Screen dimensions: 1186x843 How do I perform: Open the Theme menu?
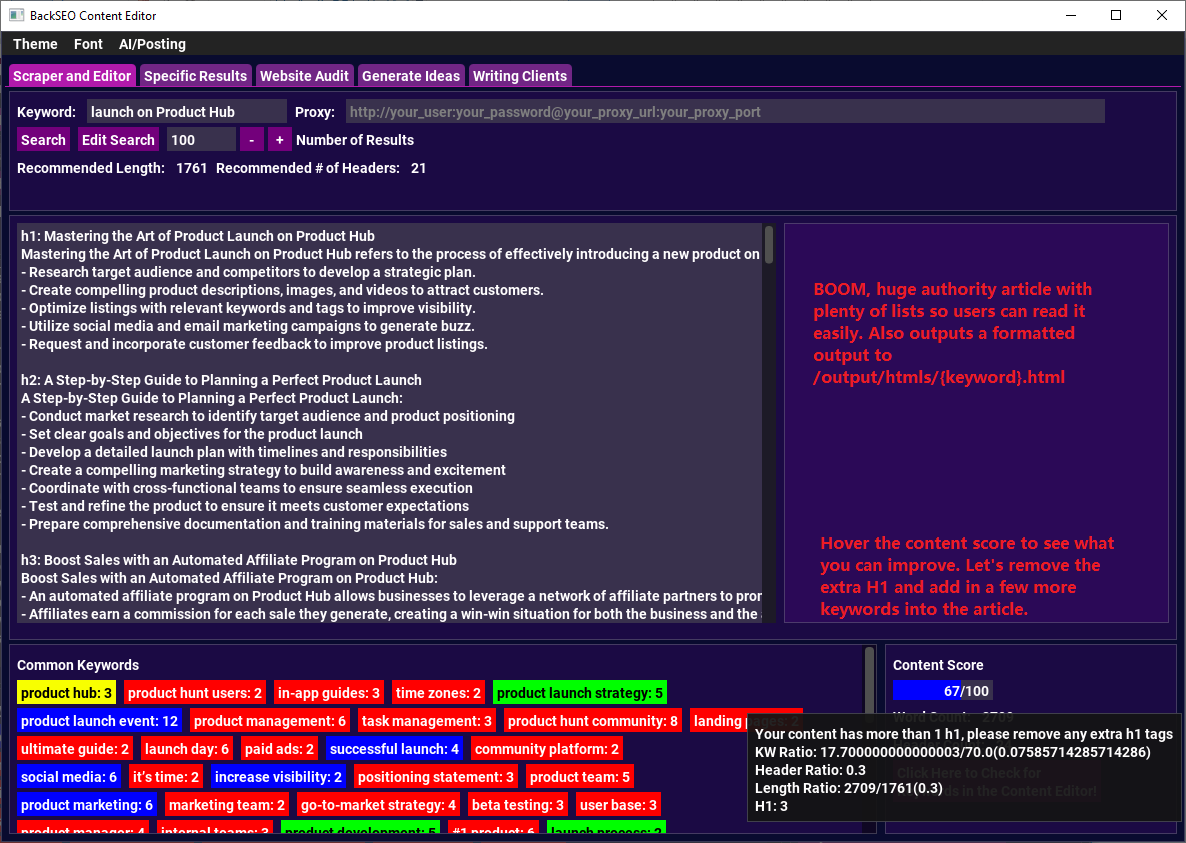35,44
